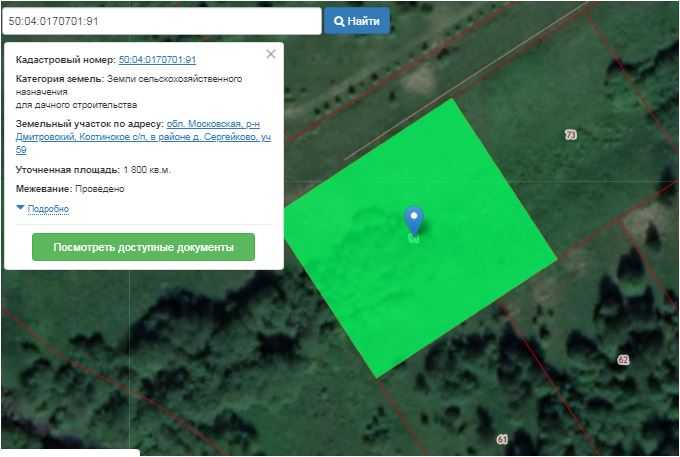Click parcel label 61 on map
Screen dimensions: 680x457
(502, 439)
